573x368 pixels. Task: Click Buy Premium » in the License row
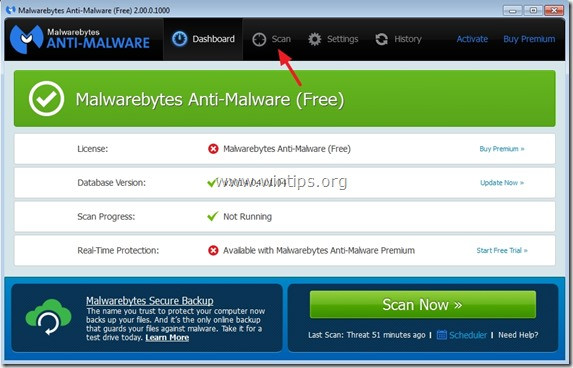pos(502,149)
